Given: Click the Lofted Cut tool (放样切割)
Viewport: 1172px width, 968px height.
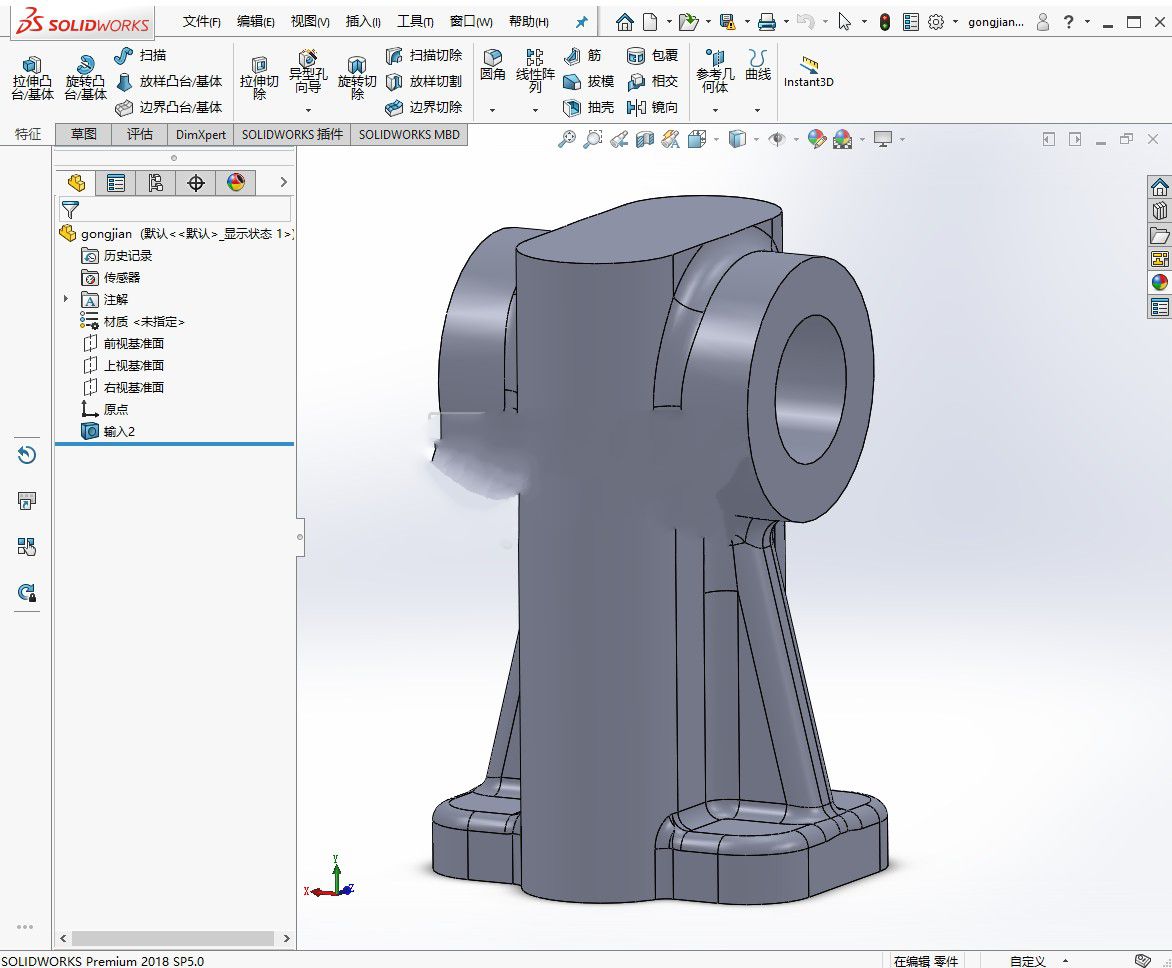Looking at the screenshot, I should click(x=424, y=81).
